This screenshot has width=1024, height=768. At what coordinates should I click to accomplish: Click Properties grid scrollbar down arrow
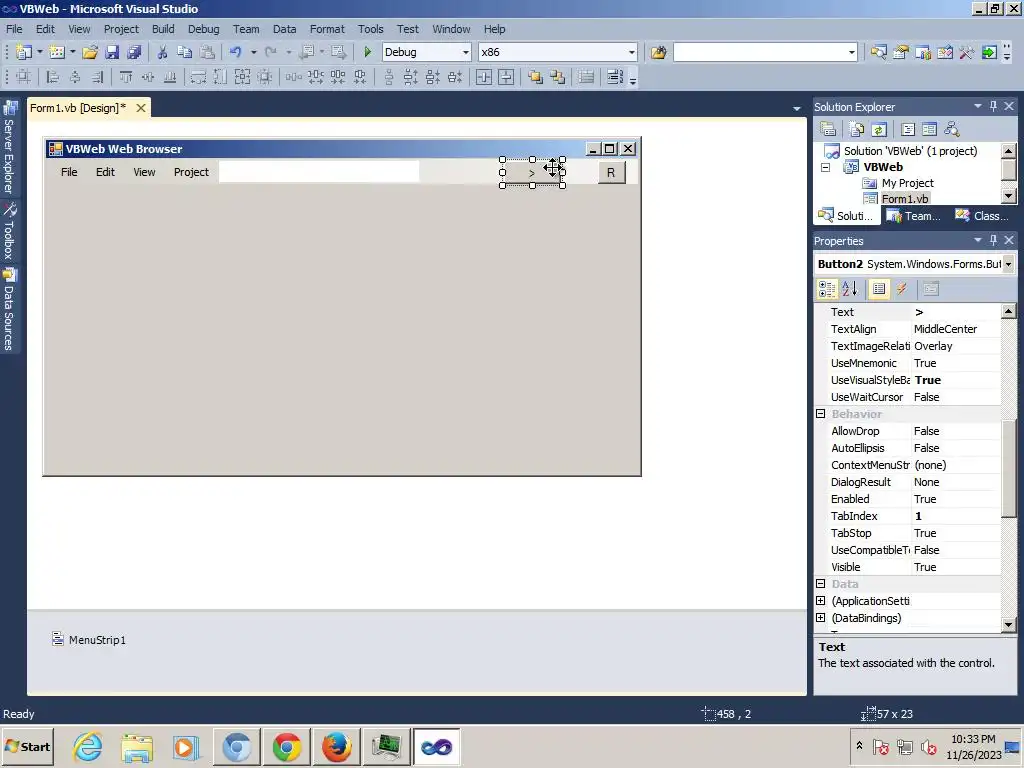[x=1008, y=625]
